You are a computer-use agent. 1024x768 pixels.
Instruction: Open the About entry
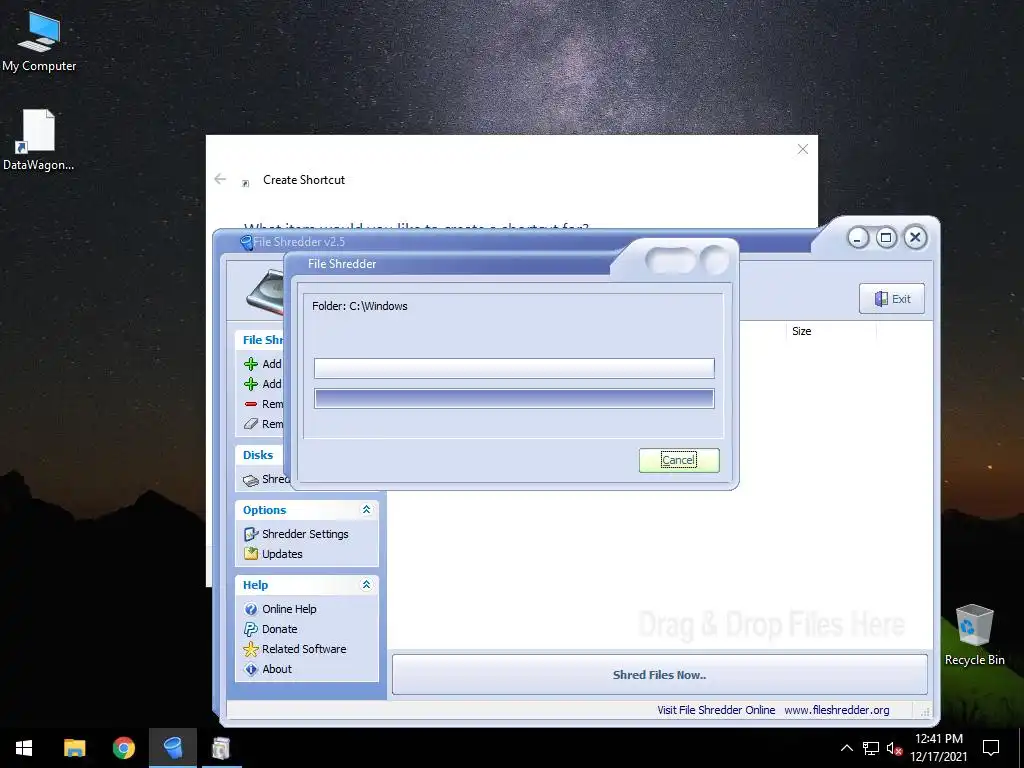click(277, 669)
